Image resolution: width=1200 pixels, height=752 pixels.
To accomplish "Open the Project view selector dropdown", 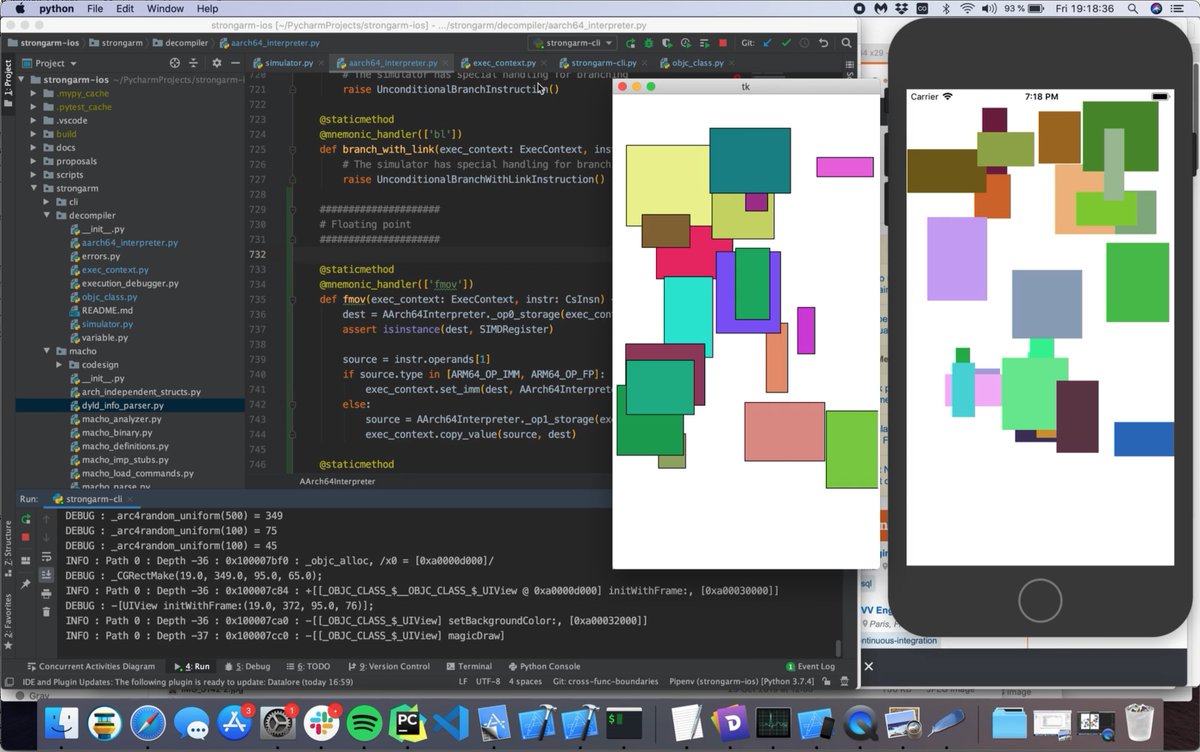I will coord(50,63).
